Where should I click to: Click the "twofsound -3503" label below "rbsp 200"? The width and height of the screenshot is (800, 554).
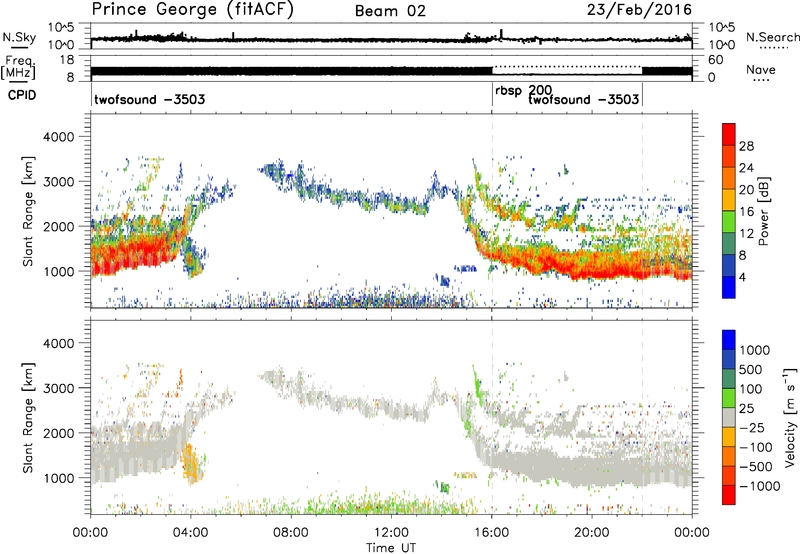584,99
